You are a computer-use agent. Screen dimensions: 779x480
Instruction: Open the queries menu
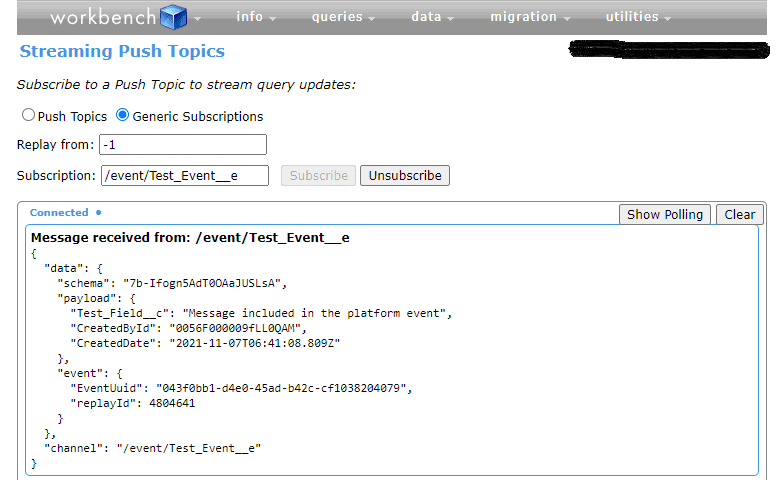click(x=343, y=17)
